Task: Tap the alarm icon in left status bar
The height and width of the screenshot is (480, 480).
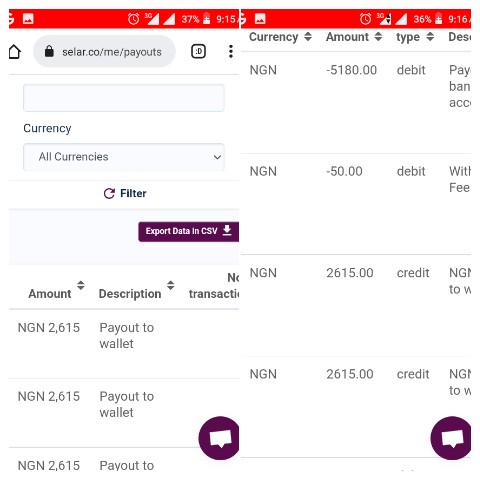Action: pos(134,19)
